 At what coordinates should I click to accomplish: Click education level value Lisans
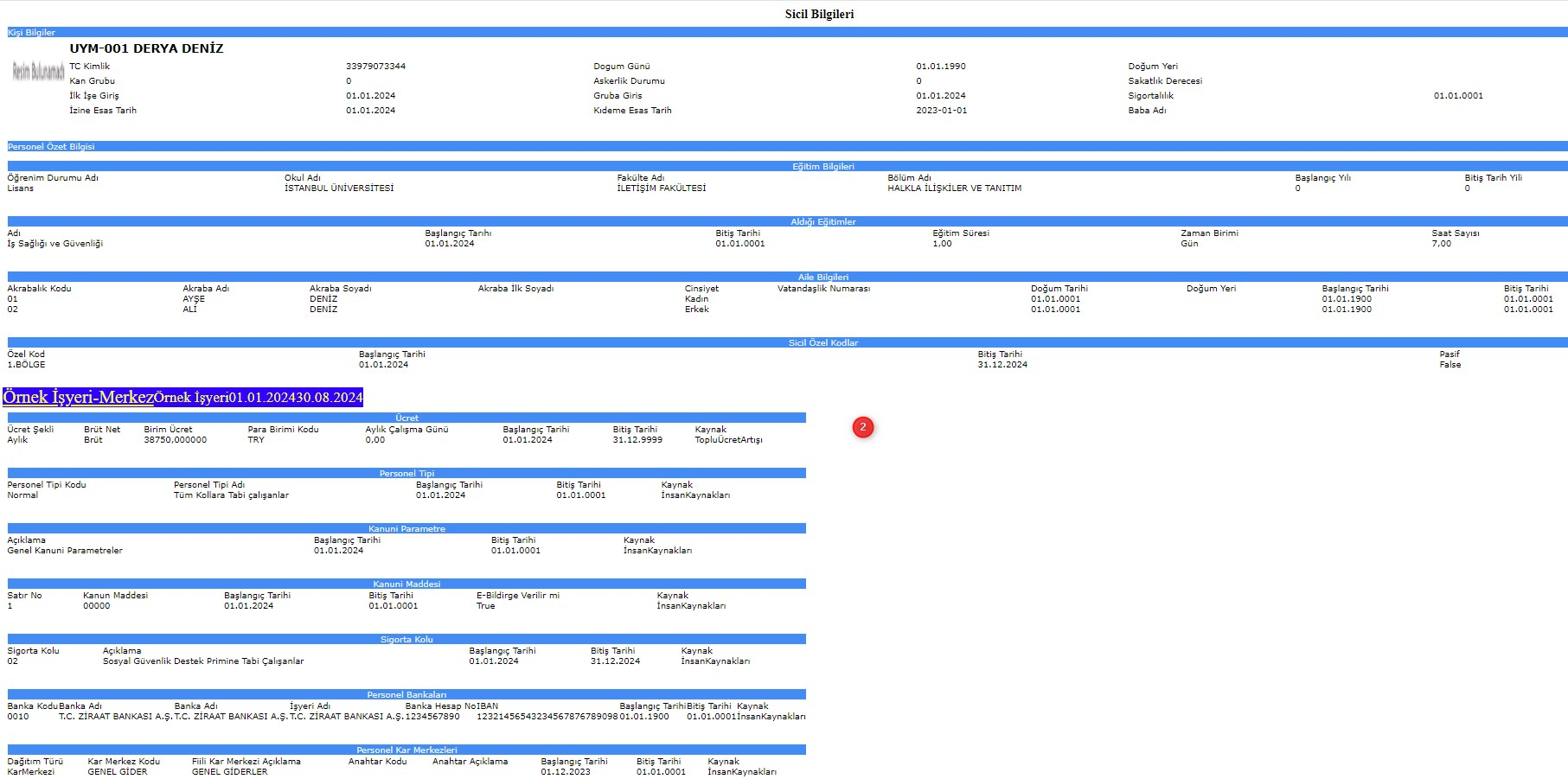coord(21,188)
